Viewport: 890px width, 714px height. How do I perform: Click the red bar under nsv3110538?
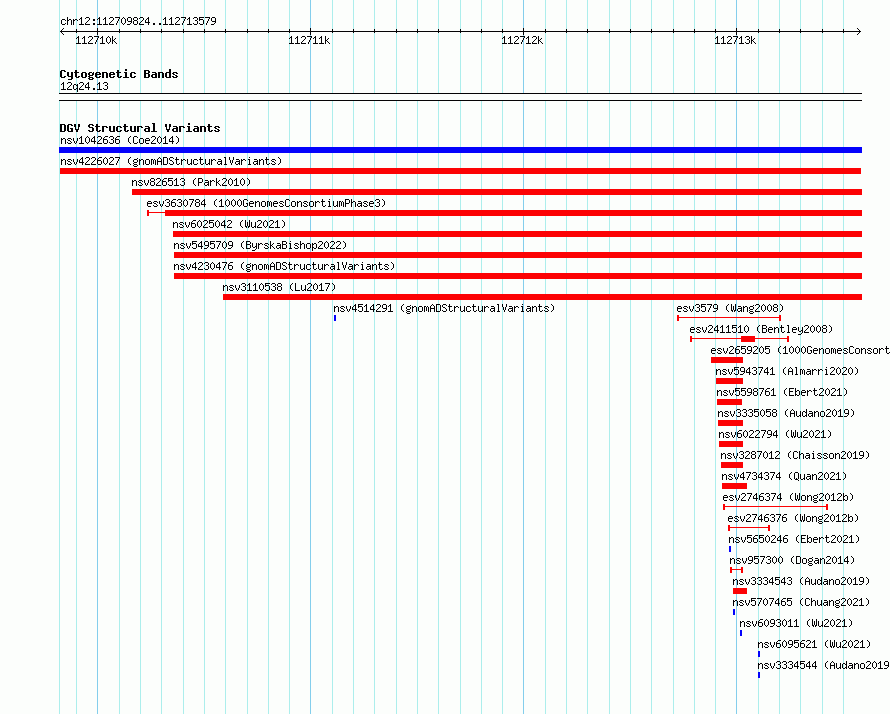(542, 297)
